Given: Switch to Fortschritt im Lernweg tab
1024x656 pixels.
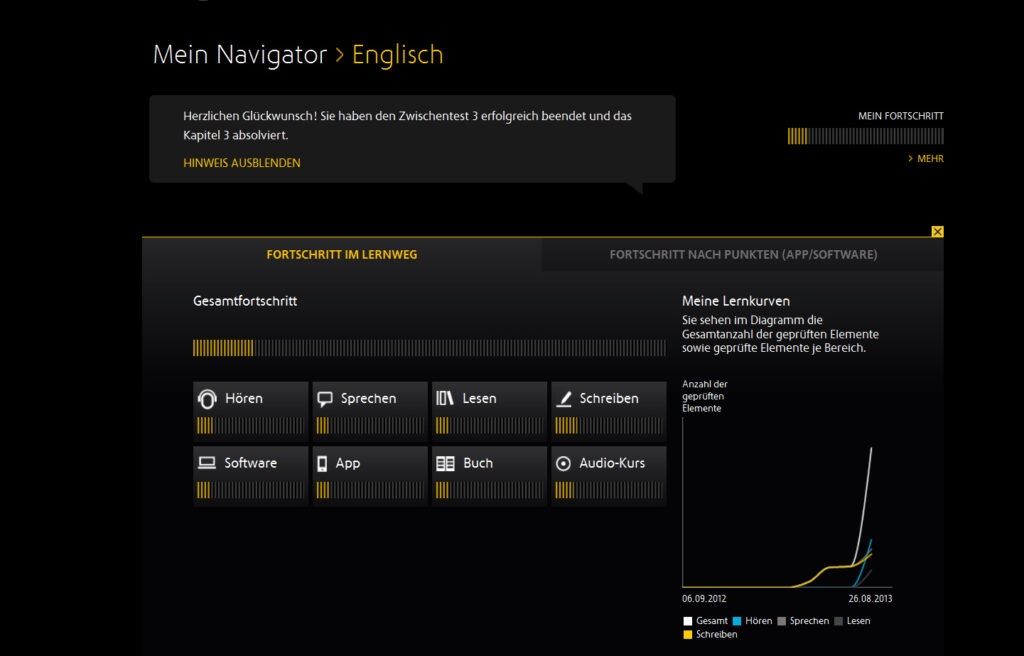Looking at the screenshot, I should pos(342,255).
